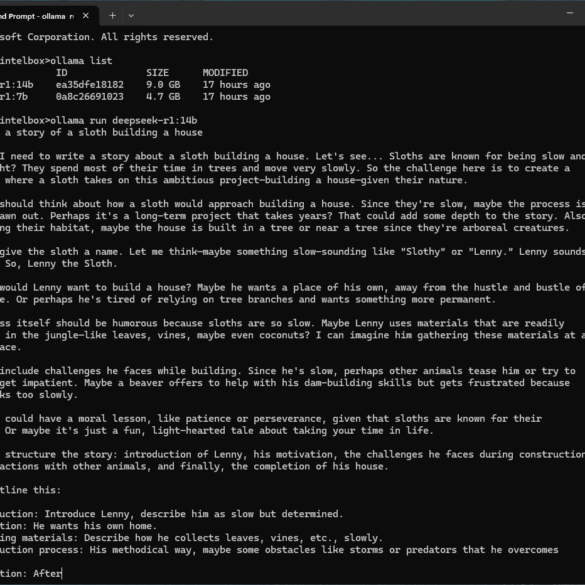Click the text 'After' at the cursor line

coord(47,573)
